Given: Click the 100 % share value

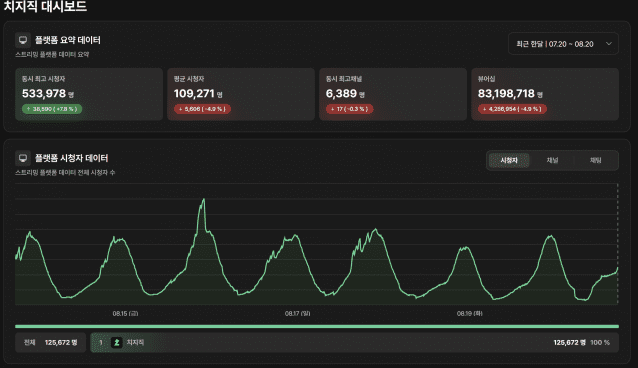Looking at the screenshot, I should 600,342.
